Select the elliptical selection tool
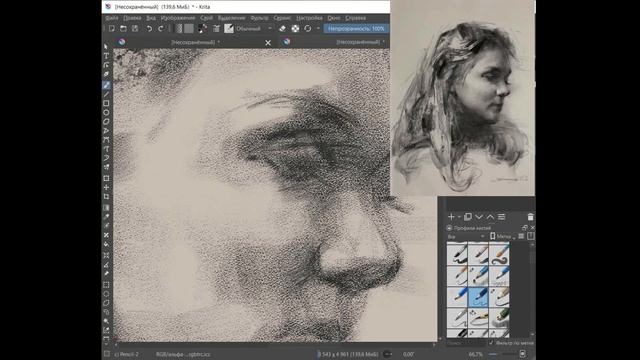 point(106,293)
